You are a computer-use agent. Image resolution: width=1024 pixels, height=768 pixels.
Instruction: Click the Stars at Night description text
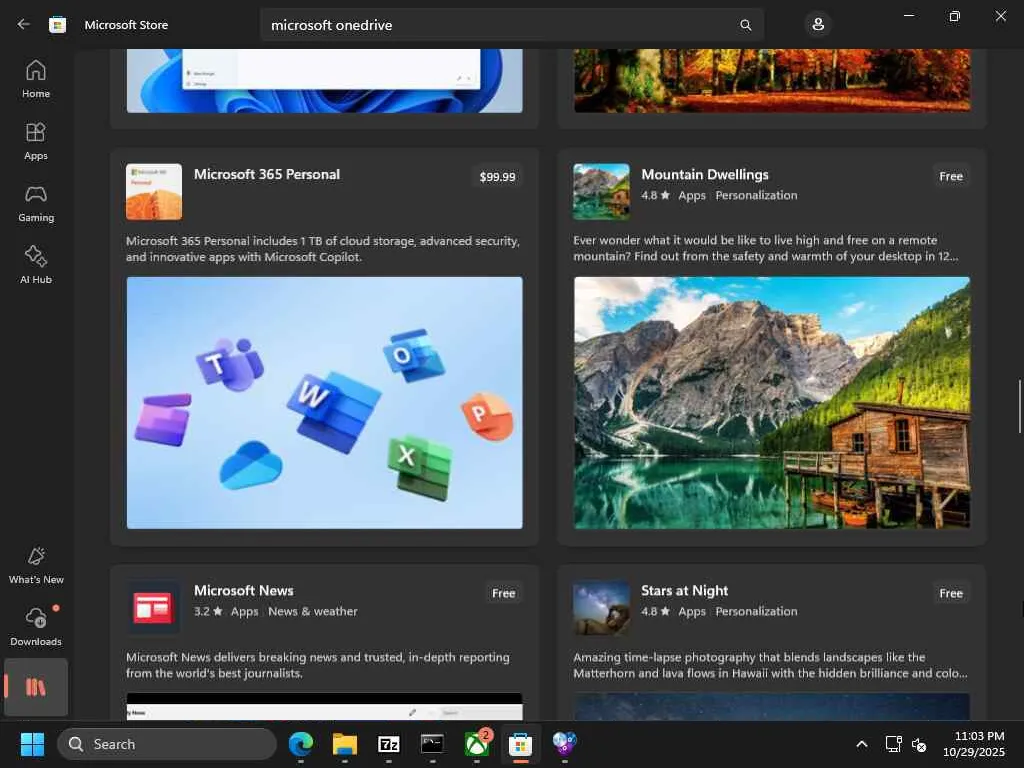(771, 665)
